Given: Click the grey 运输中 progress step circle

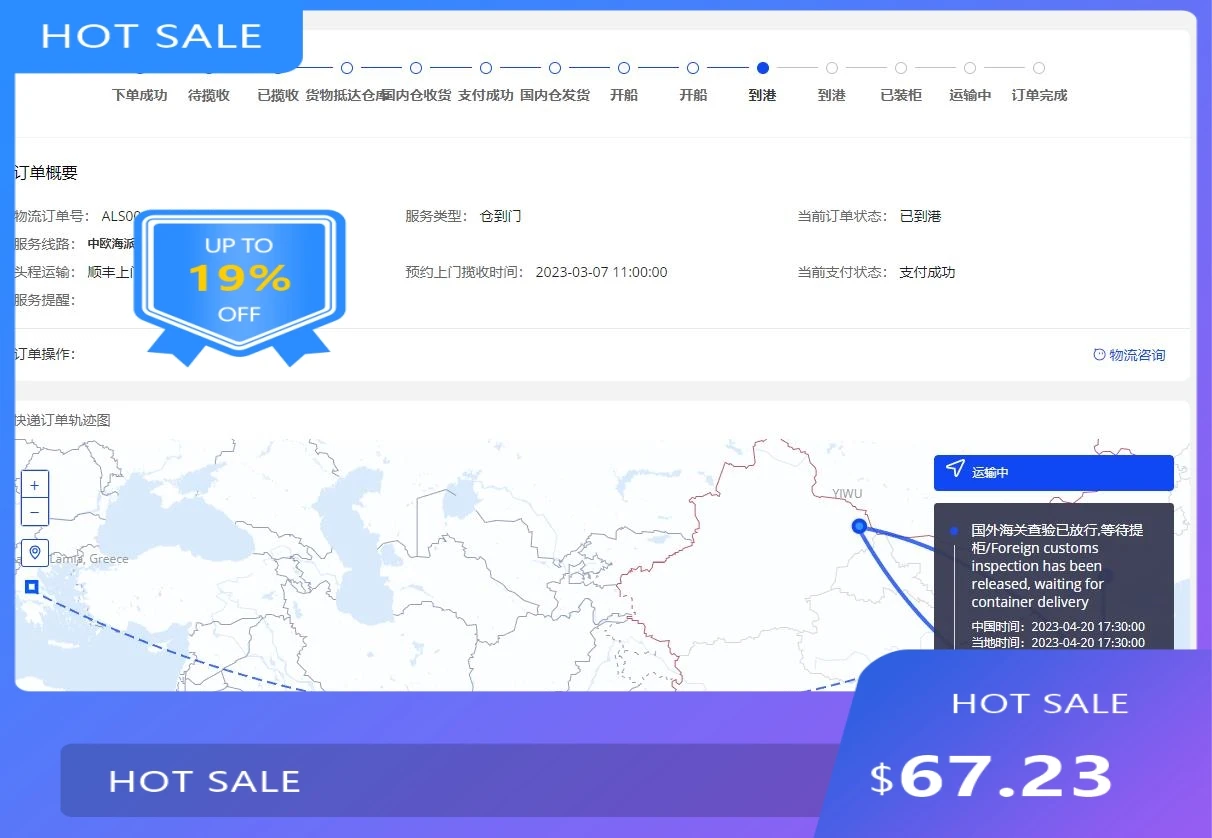Looking at the screenshot, I should point(970,68).
